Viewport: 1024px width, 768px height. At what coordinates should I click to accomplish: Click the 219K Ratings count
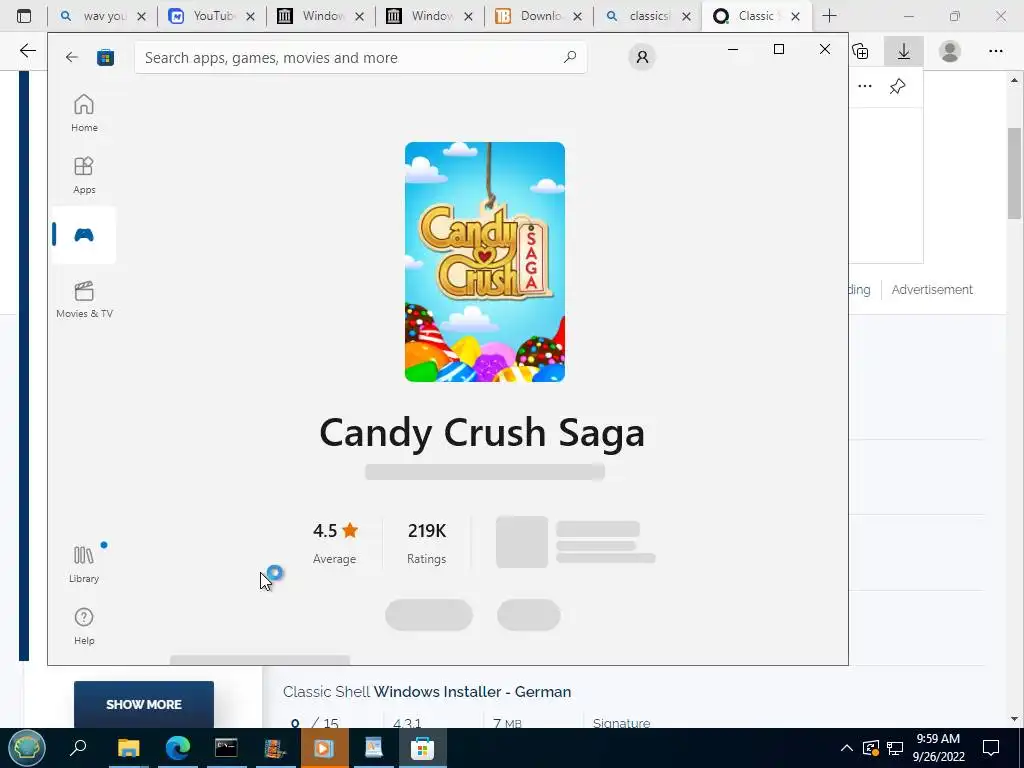pos(426,543)
